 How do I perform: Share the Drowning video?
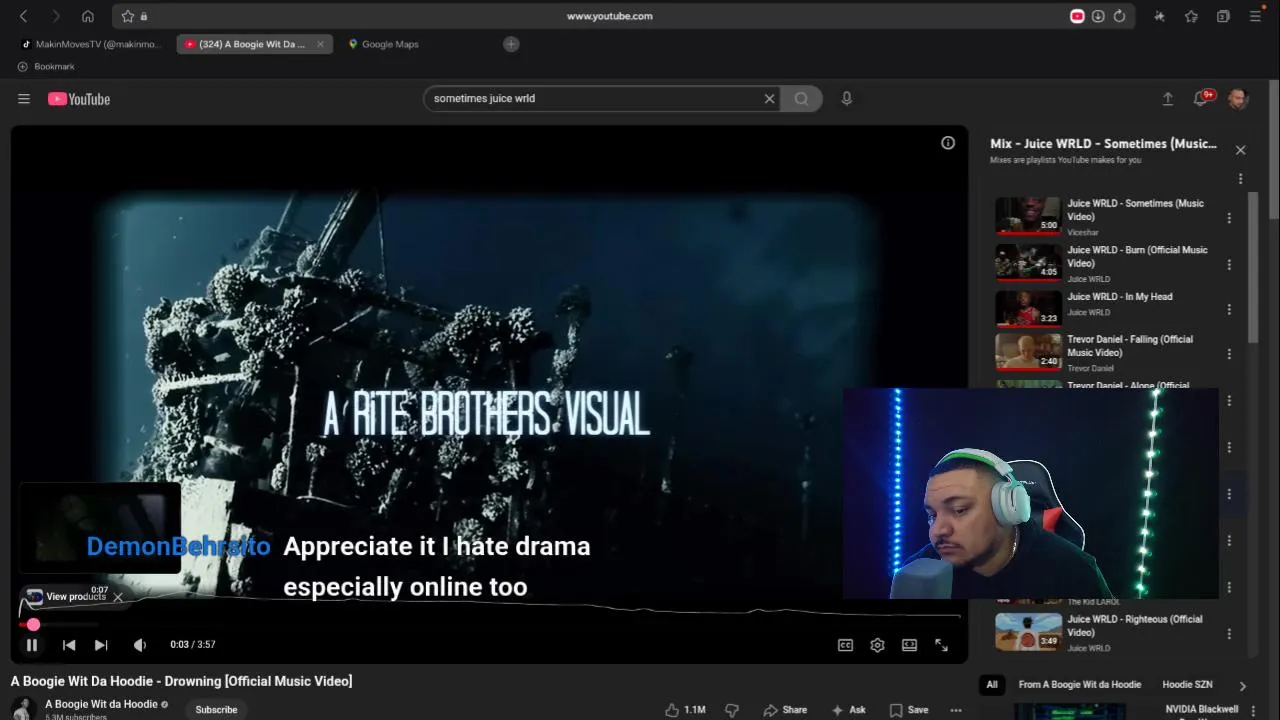(785, 709)
